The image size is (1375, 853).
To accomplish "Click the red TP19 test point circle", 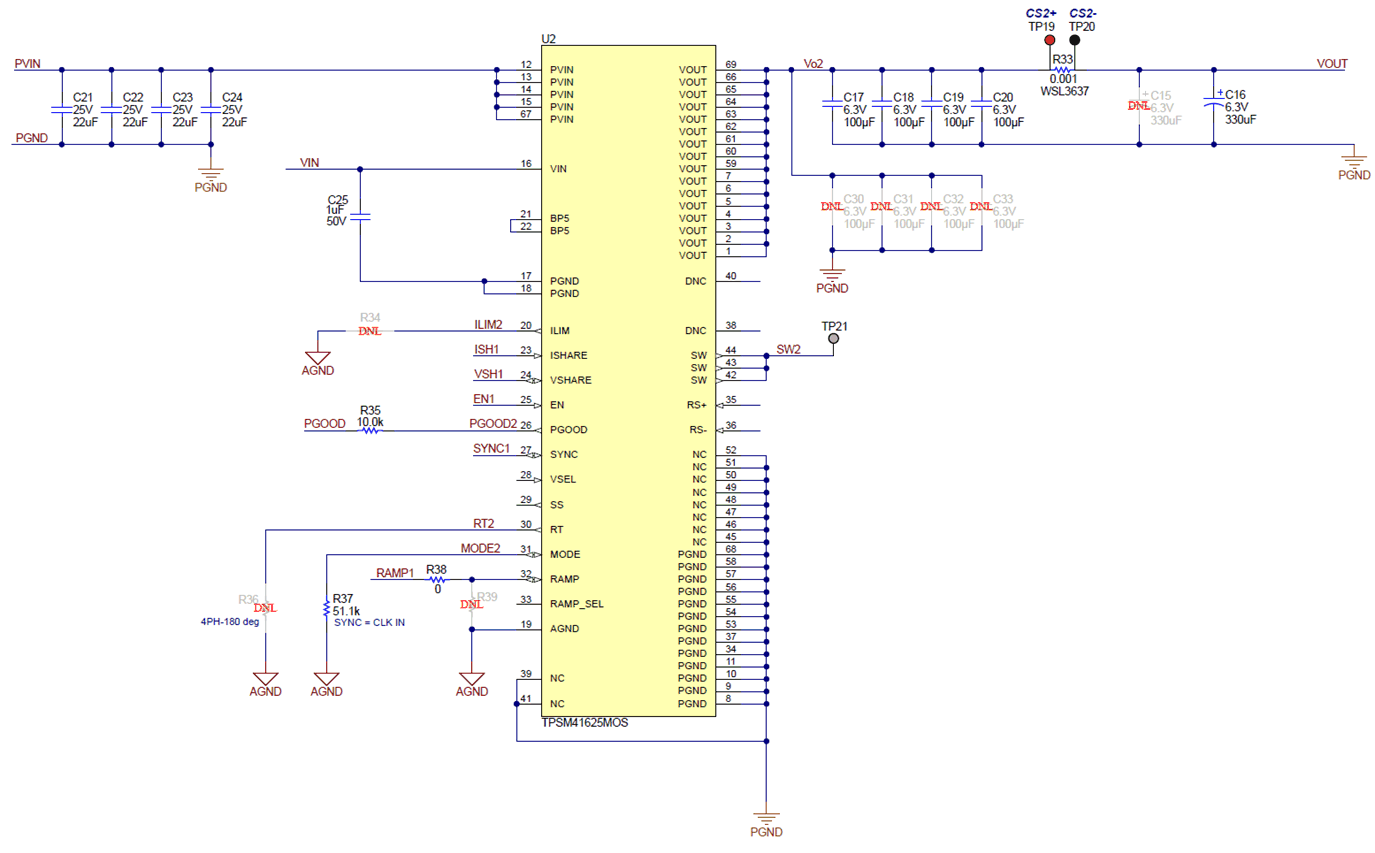I will 1049,41.
